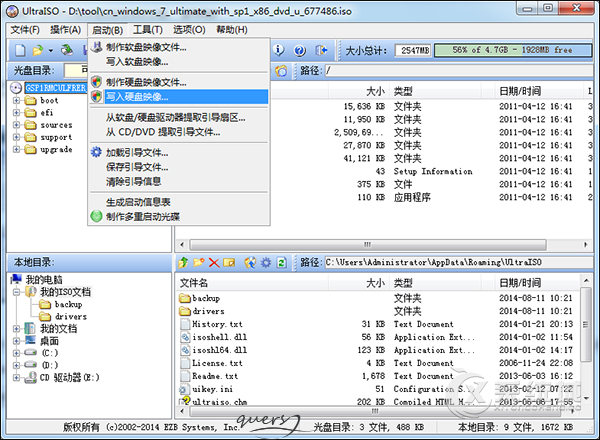The height and width of the screenshot is (440, 600).
Task: Click the red X delete icon
Action: (214, 263)
